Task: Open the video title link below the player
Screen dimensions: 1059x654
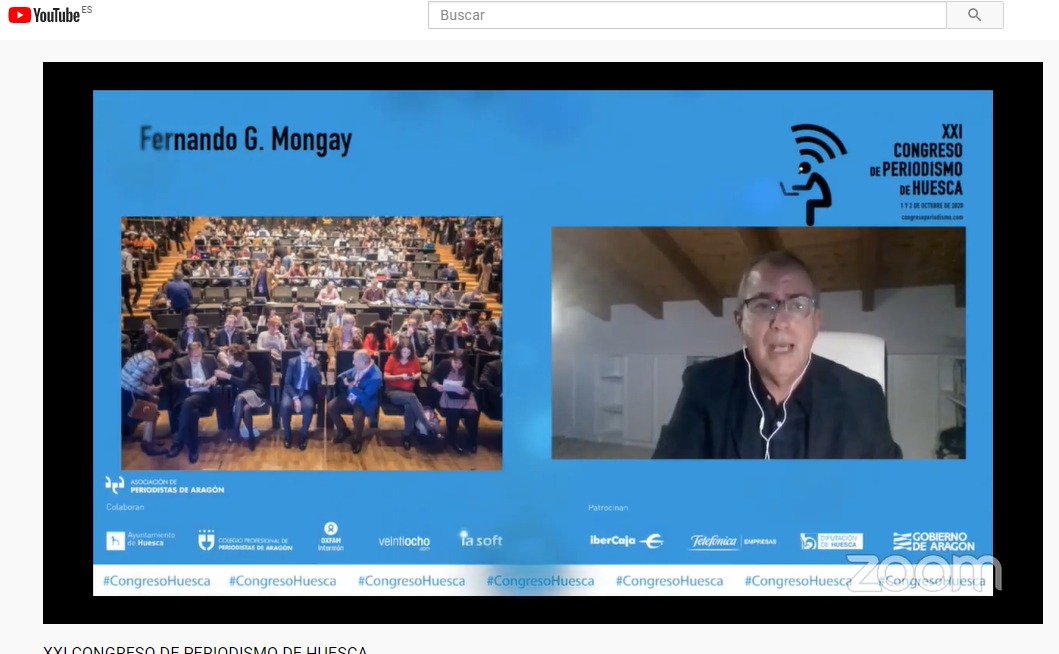Action: click(205, 650)
